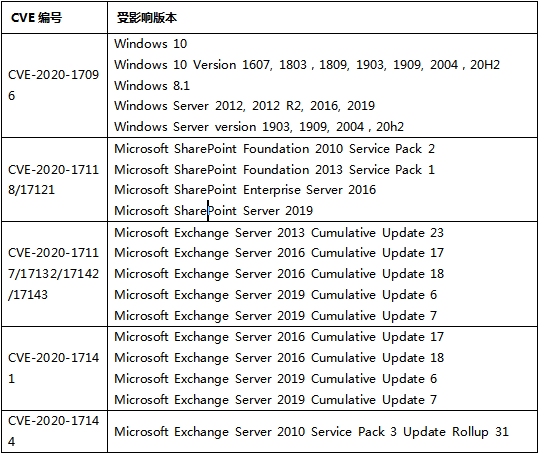Click SharePoint Foundation 2010 Service Pack 2
The image size is (538, 453).
pyautogui.click(x=274, y=149)
